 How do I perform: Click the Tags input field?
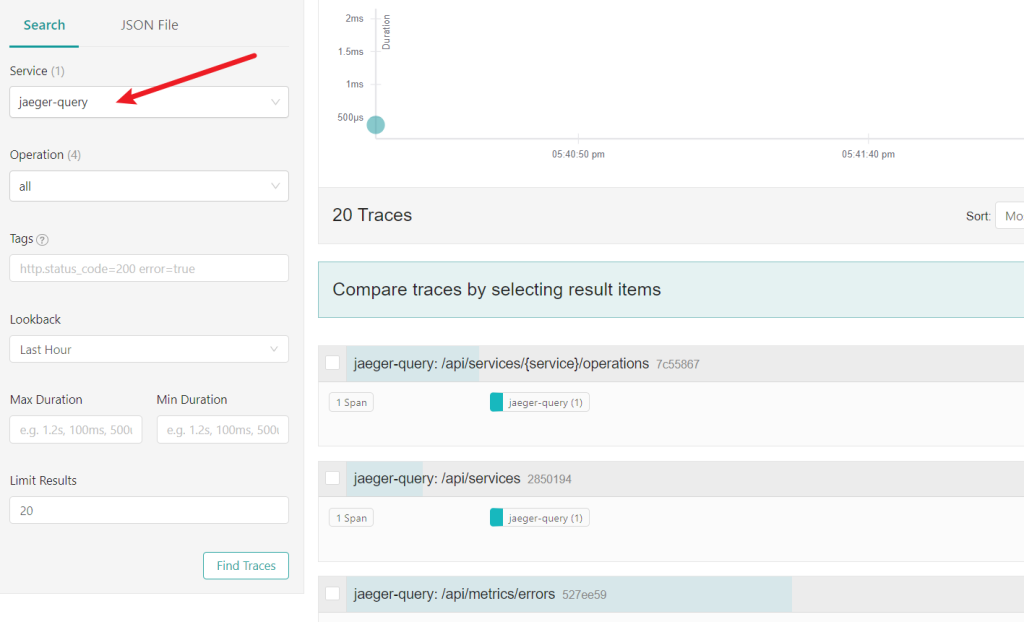[149, 268]
